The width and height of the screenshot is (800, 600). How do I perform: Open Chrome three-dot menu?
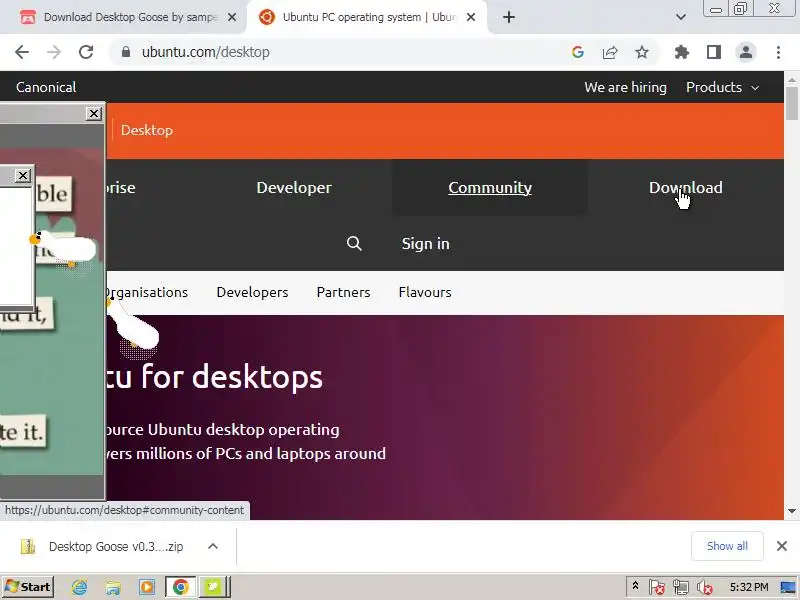tap(778, 52)
